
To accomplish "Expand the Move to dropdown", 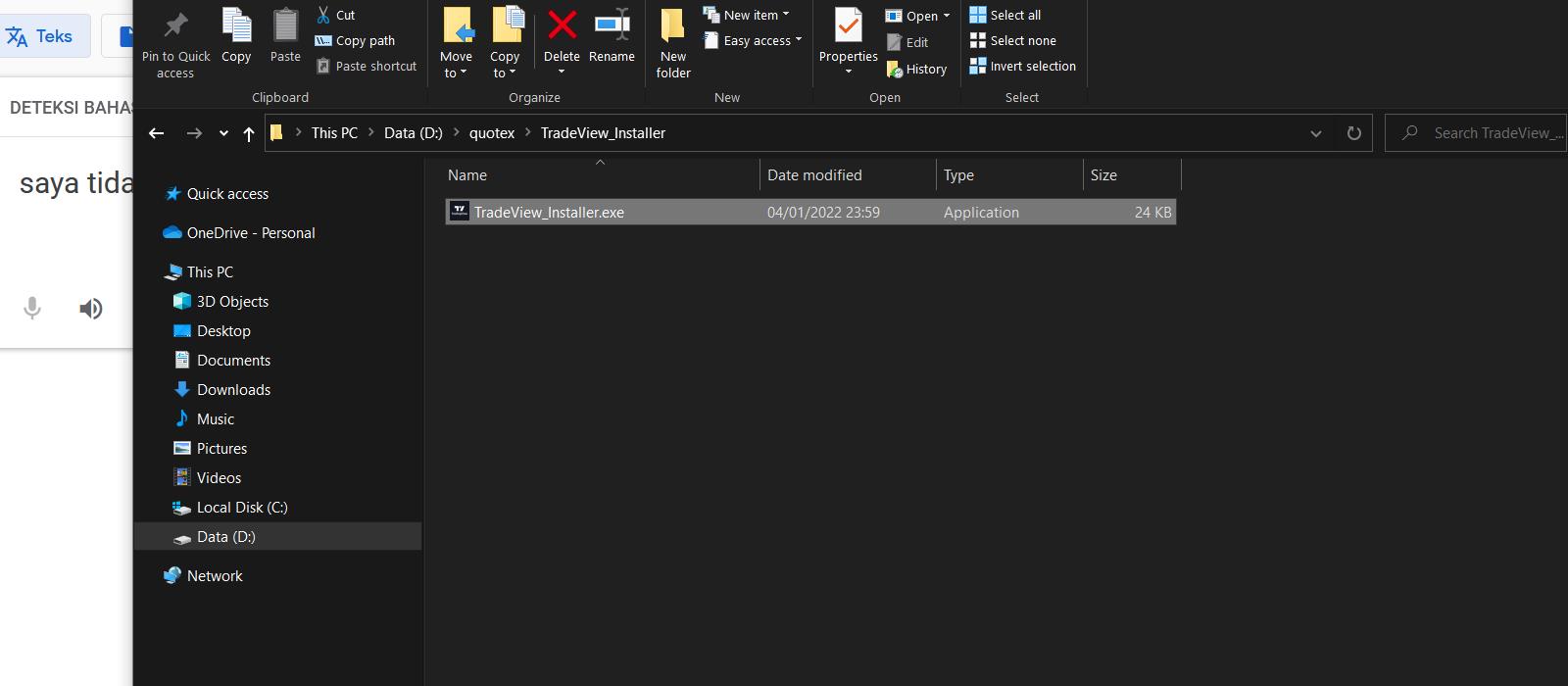I will (x=456, y=72).
